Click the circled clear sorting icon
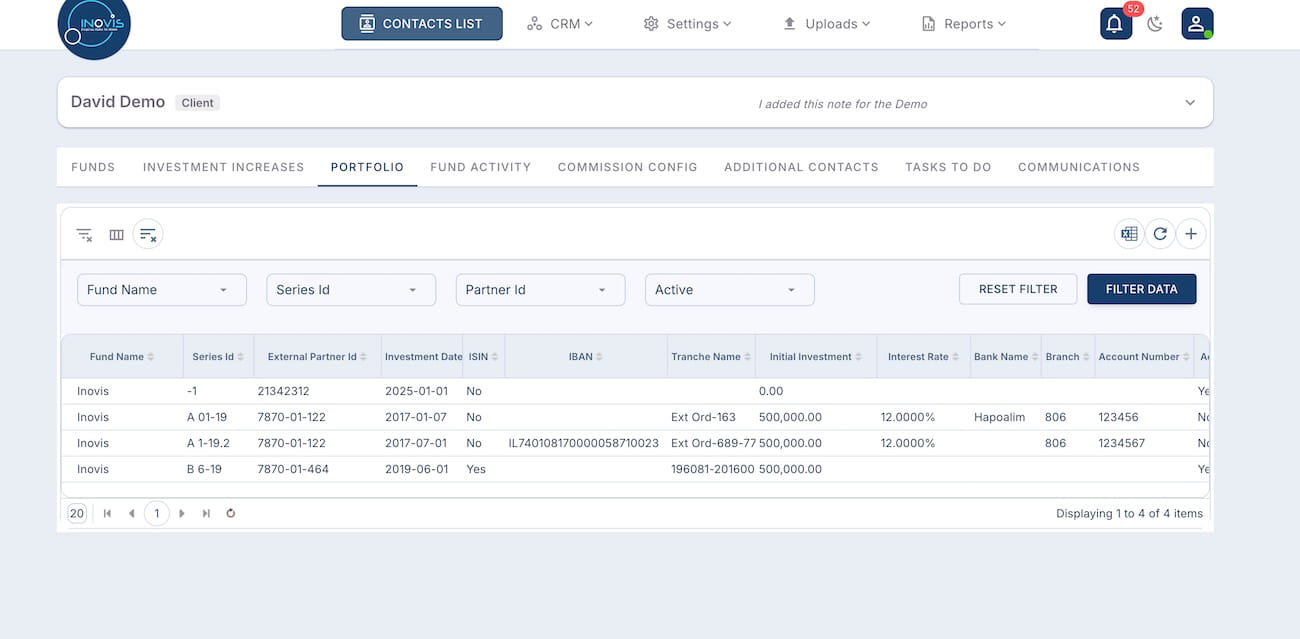Viewport: 1300px width, 639px height. (148, 235)
